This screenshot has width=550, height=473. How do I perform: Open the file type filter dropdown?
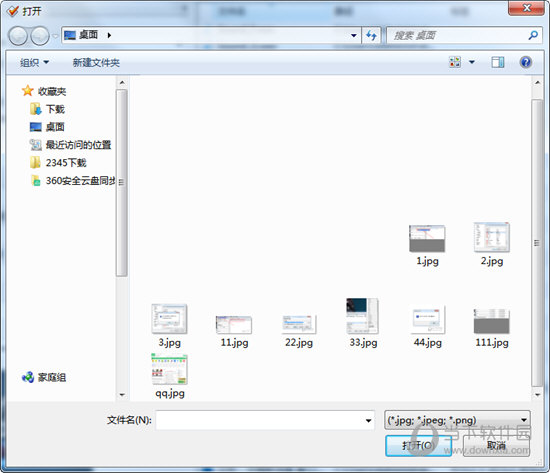(457, 420)
